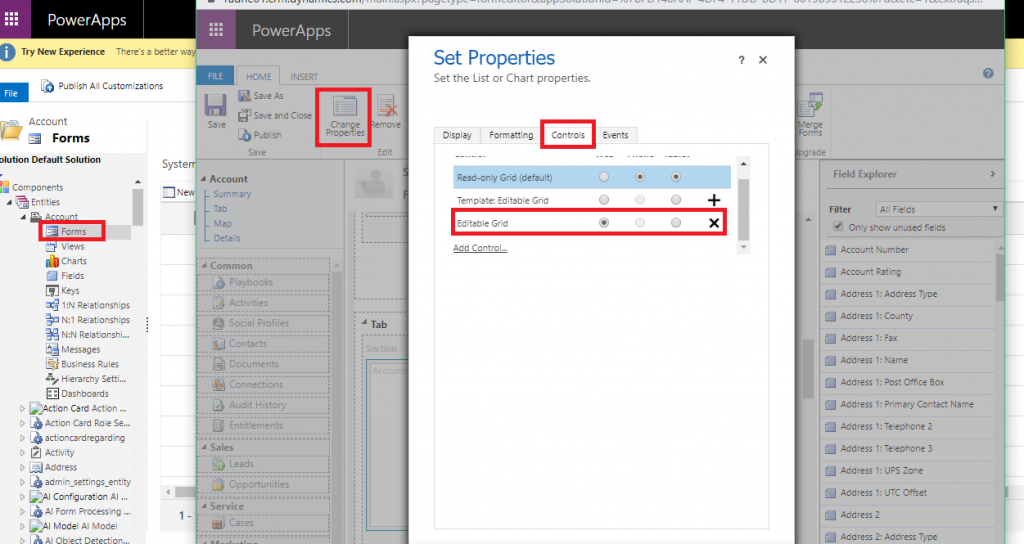Open the PowerApps app launcher waffle
1024x544 pixels.
(216, 29)
